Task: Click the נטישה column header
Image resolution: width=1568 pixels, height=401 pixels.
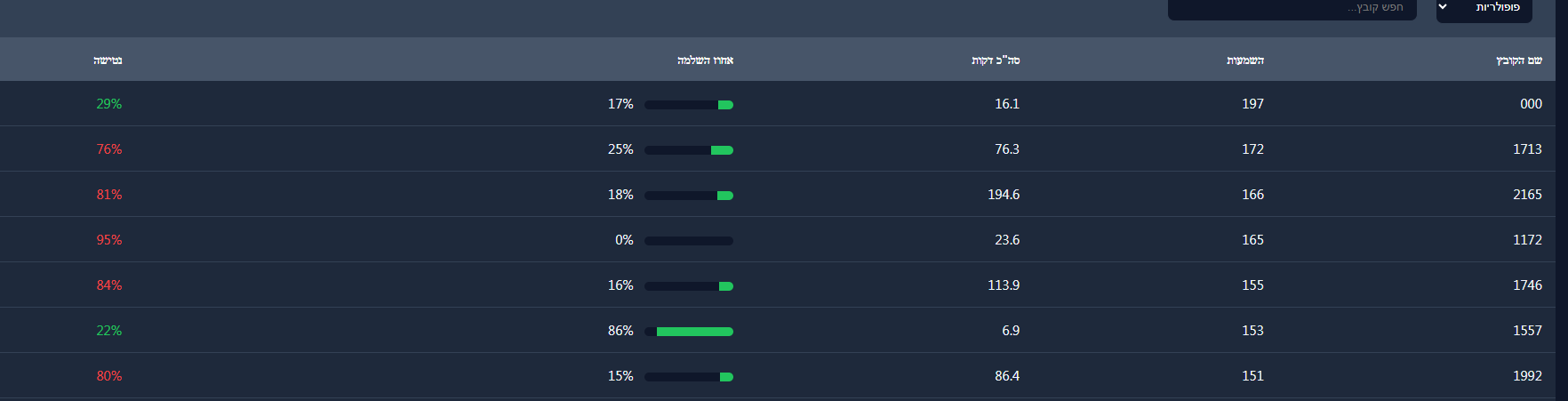Action: coord(108,60)
